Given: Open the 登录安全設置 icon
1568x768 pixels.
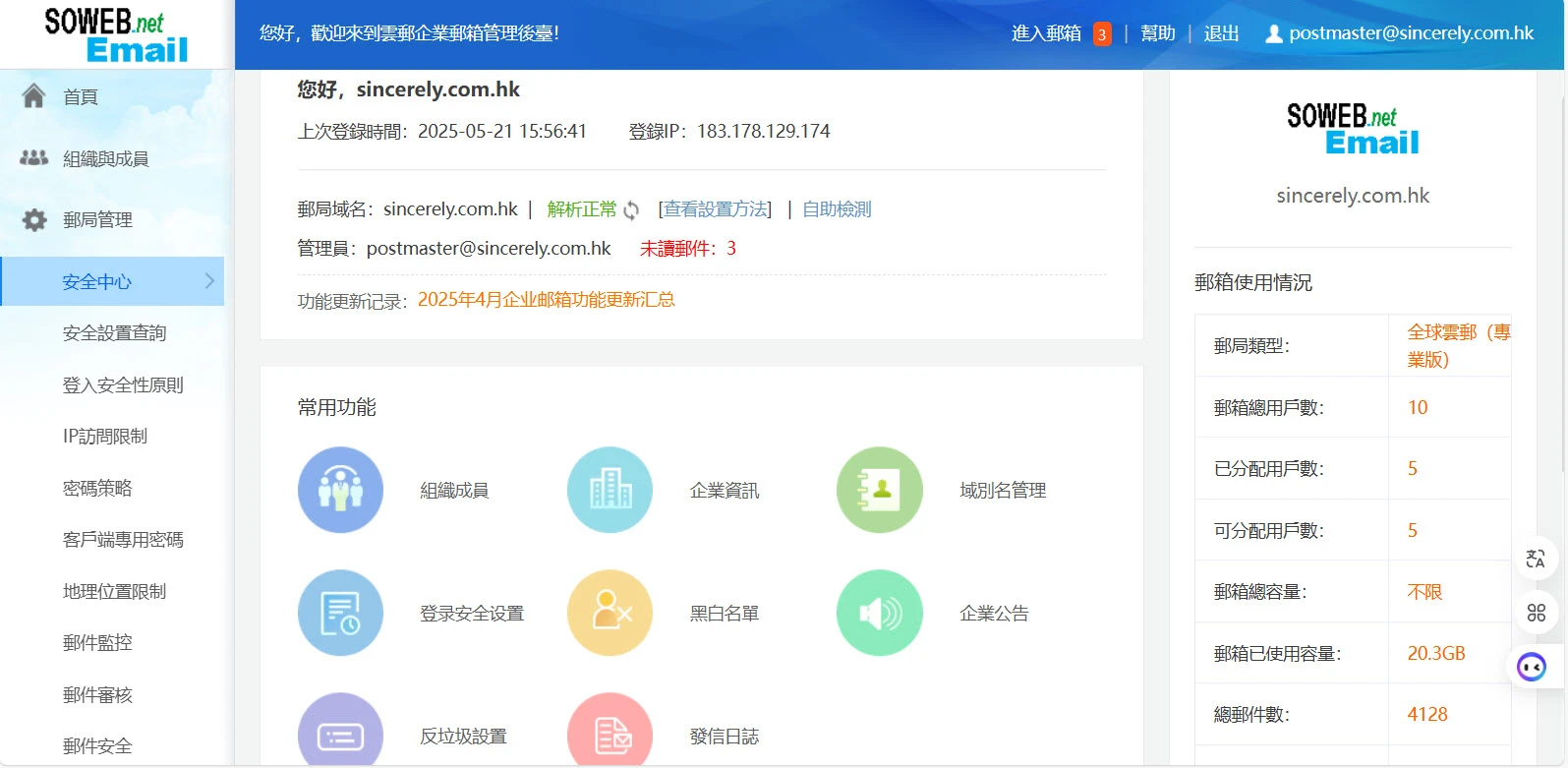Looking at the screenshot, I should point(340,613).
